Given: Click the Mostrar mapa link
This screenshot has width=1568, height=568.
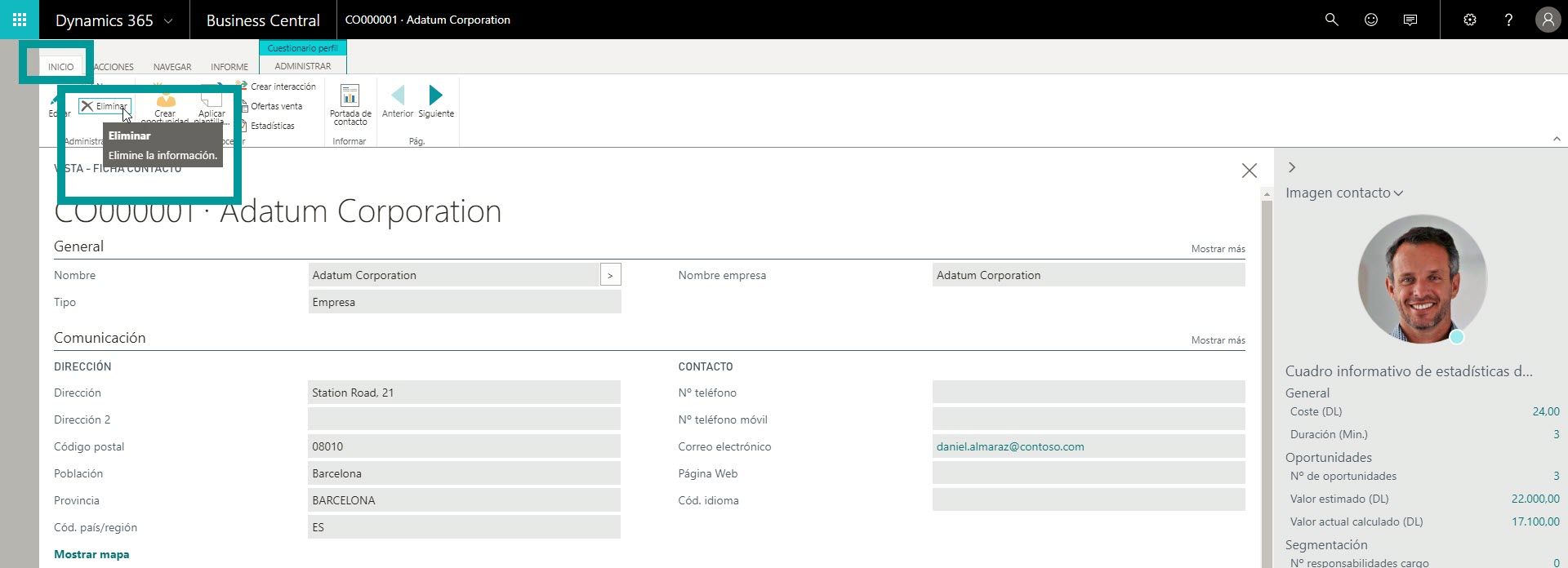Looking at the screenshot, I should coord(91,554).
